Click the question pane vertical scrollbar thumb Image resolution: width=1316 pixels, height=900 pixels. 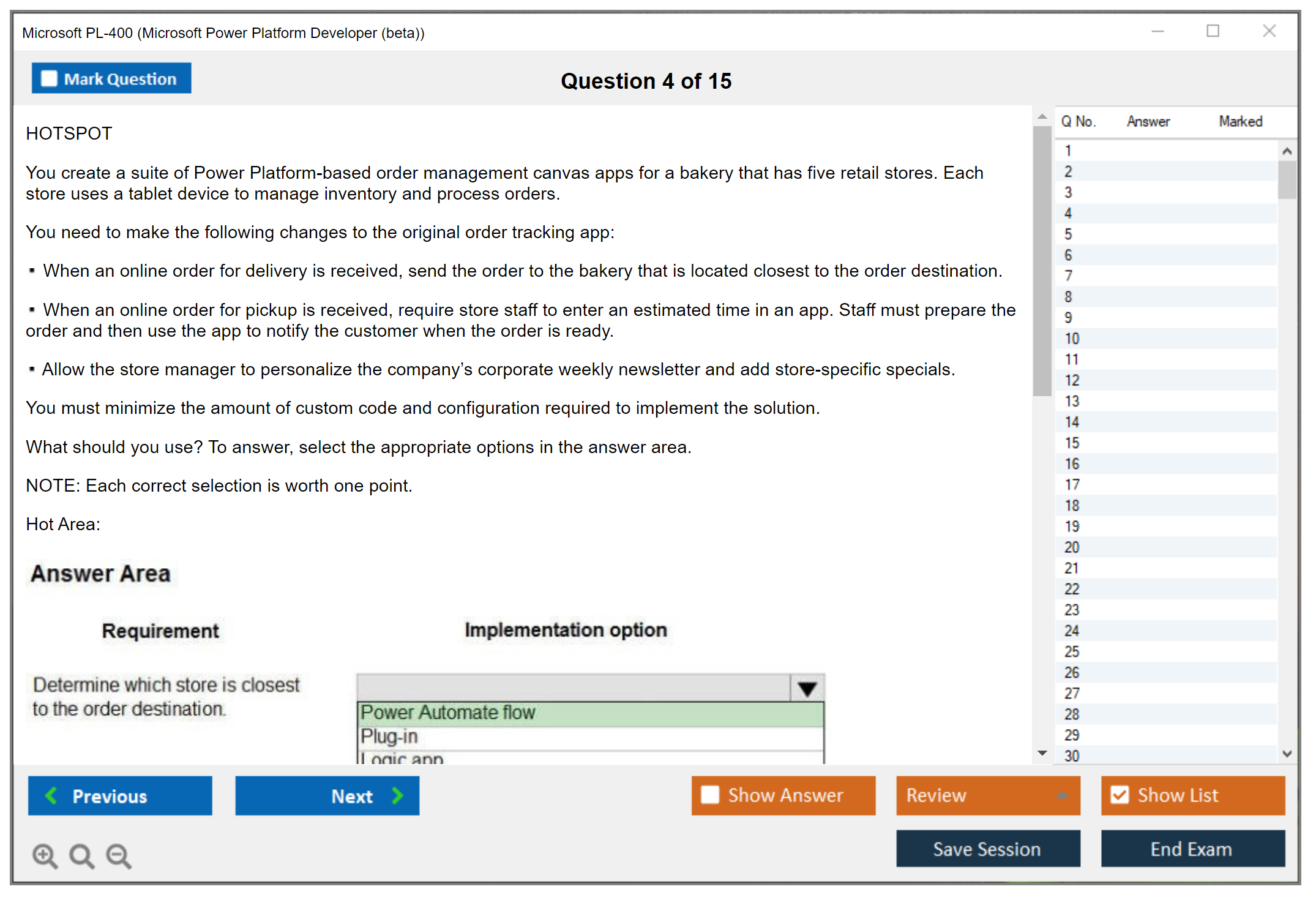(x=1042, y=260)
